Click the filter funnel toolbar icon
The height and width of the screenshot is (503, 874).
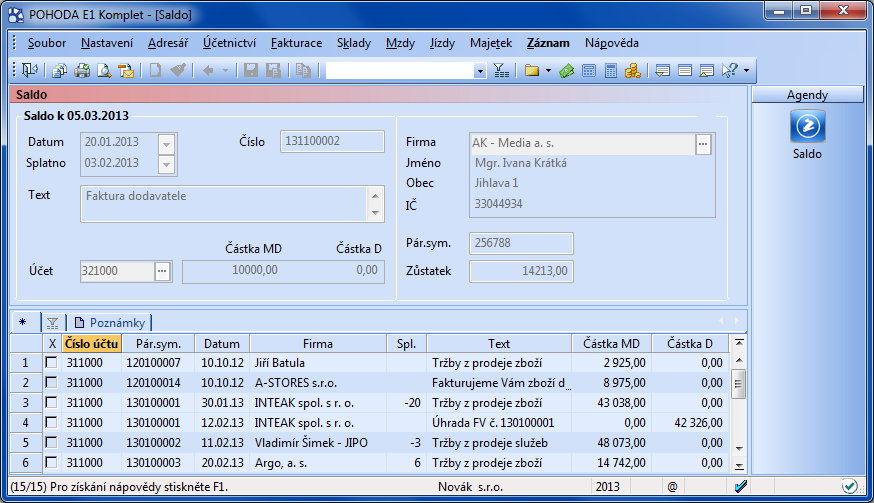(501, 71)
